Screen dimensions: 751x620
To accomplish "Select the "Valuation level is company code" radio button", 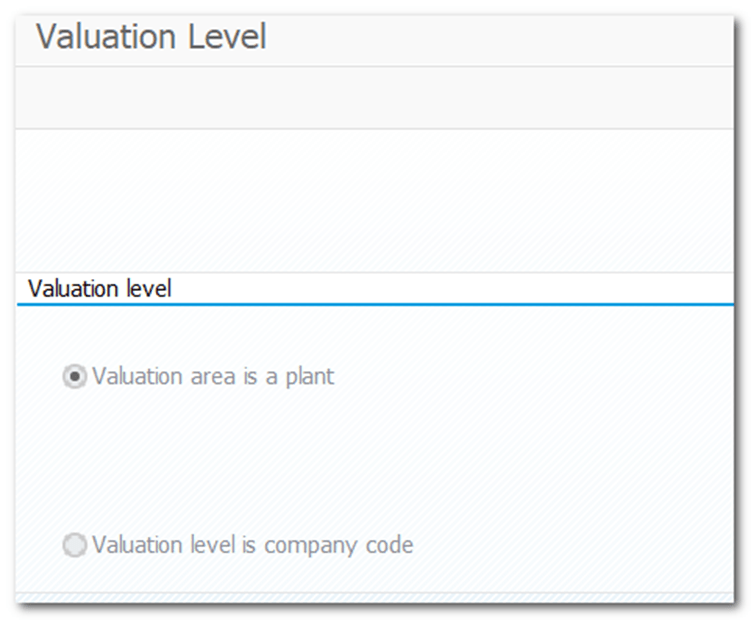I will tap(75, 546).
